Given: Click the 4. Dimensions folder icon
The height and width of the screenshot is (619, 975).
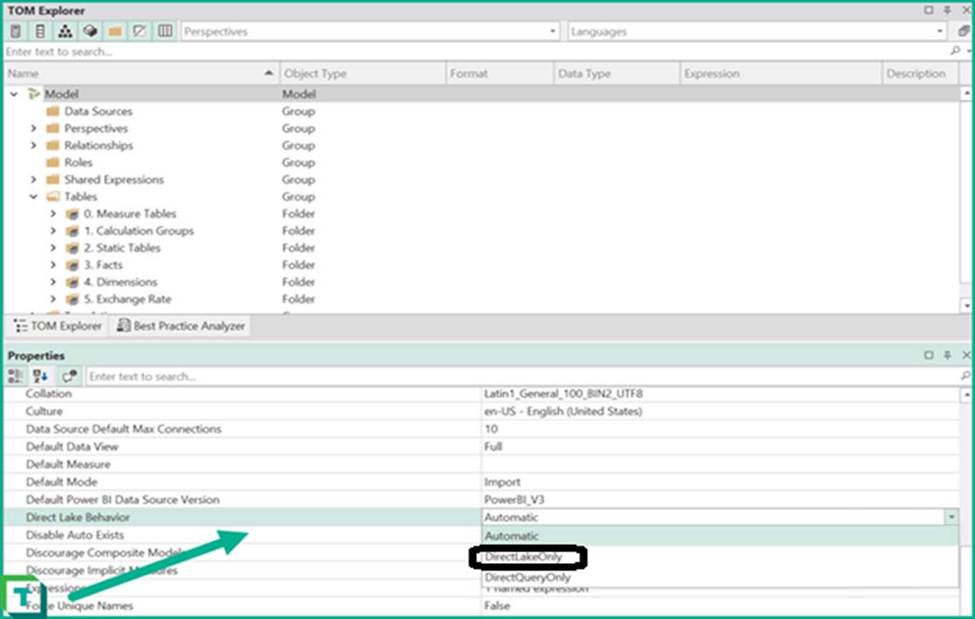Looking at the screenshot, I should pyautogui.click(x=73, y=282).
